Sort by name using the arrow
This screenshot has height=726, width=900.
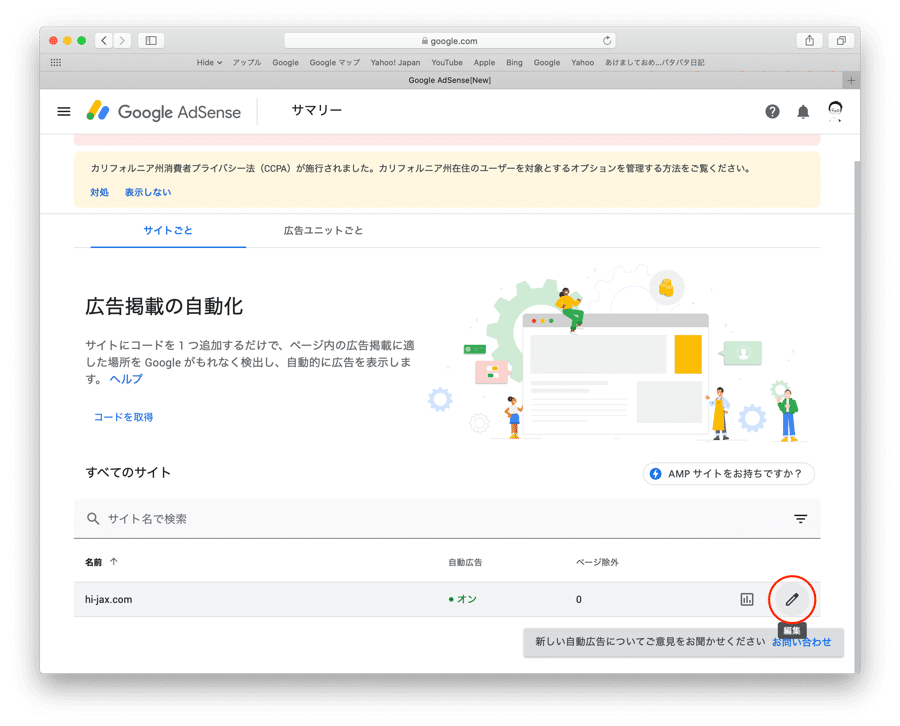click(114, 562)
